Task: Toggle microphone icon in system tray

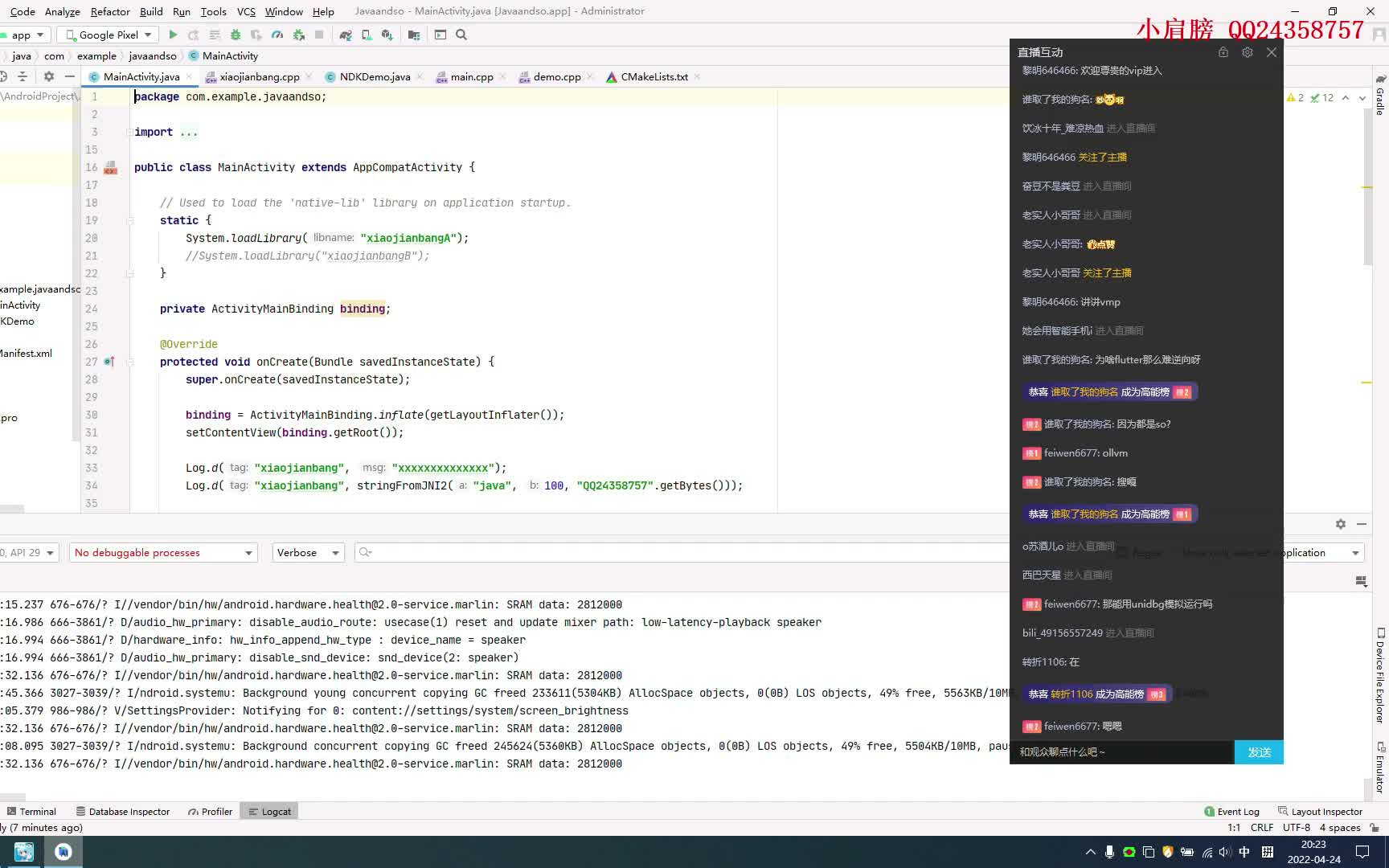Action: (1109, 852)
